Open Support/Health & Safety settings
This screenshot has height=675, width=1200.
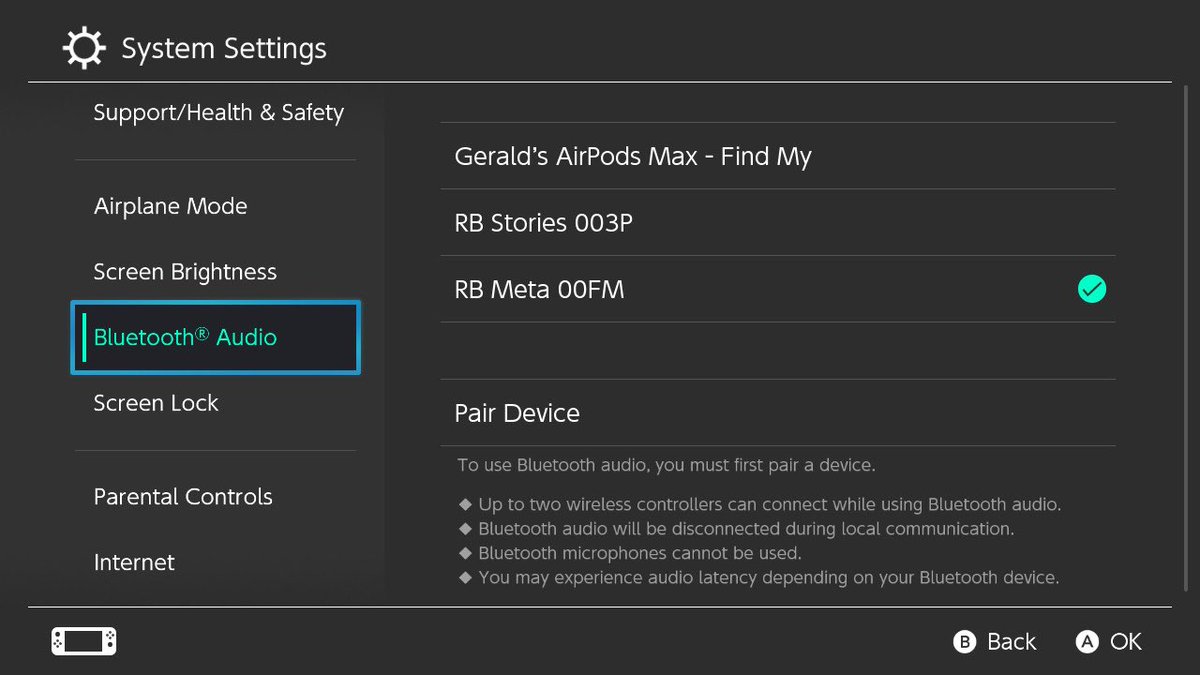click(x=216, y=113)
